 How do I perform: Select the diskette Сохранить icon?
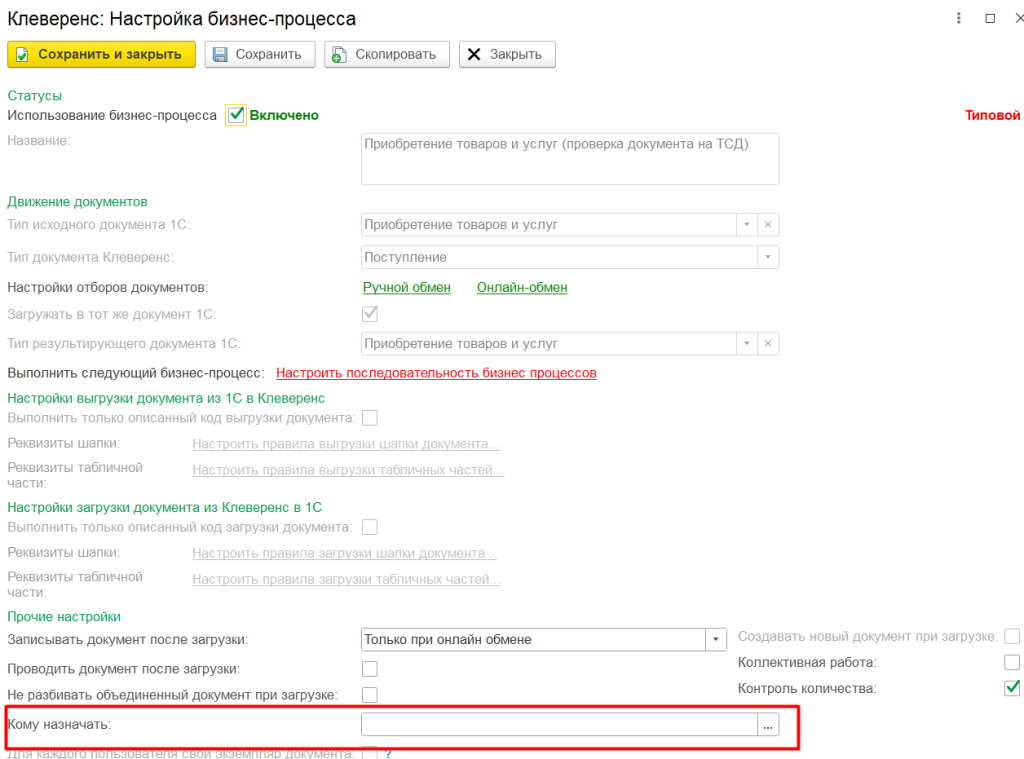point(221,54)
